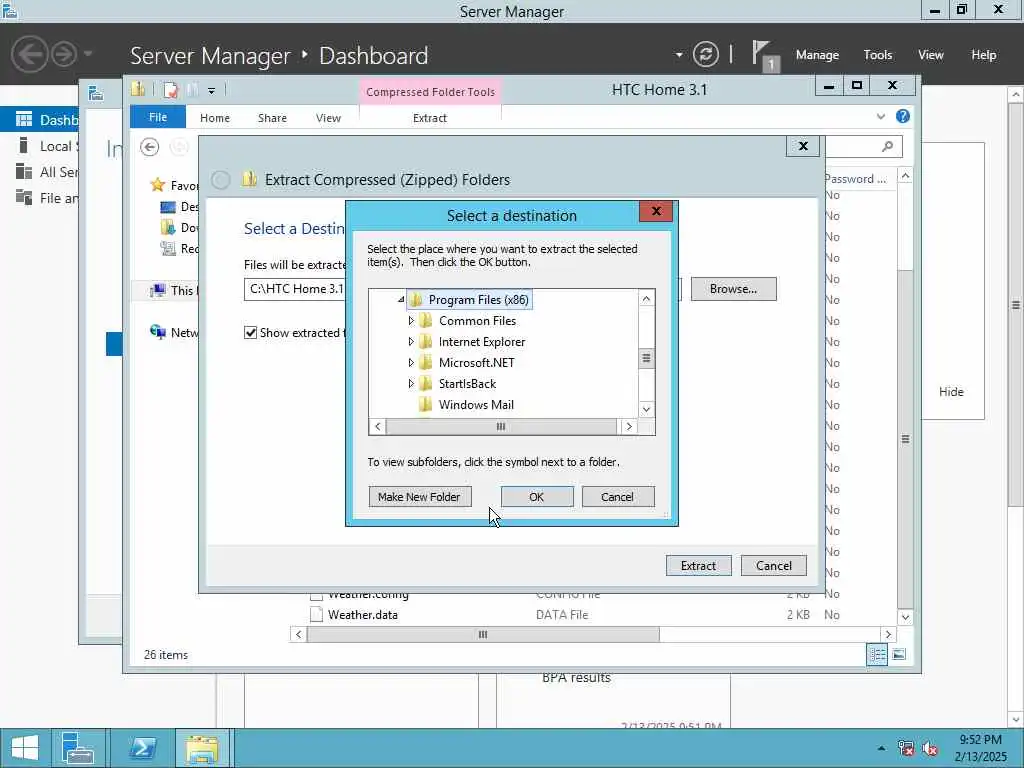Select Local Server icon in sidebar

pos(24,145)
